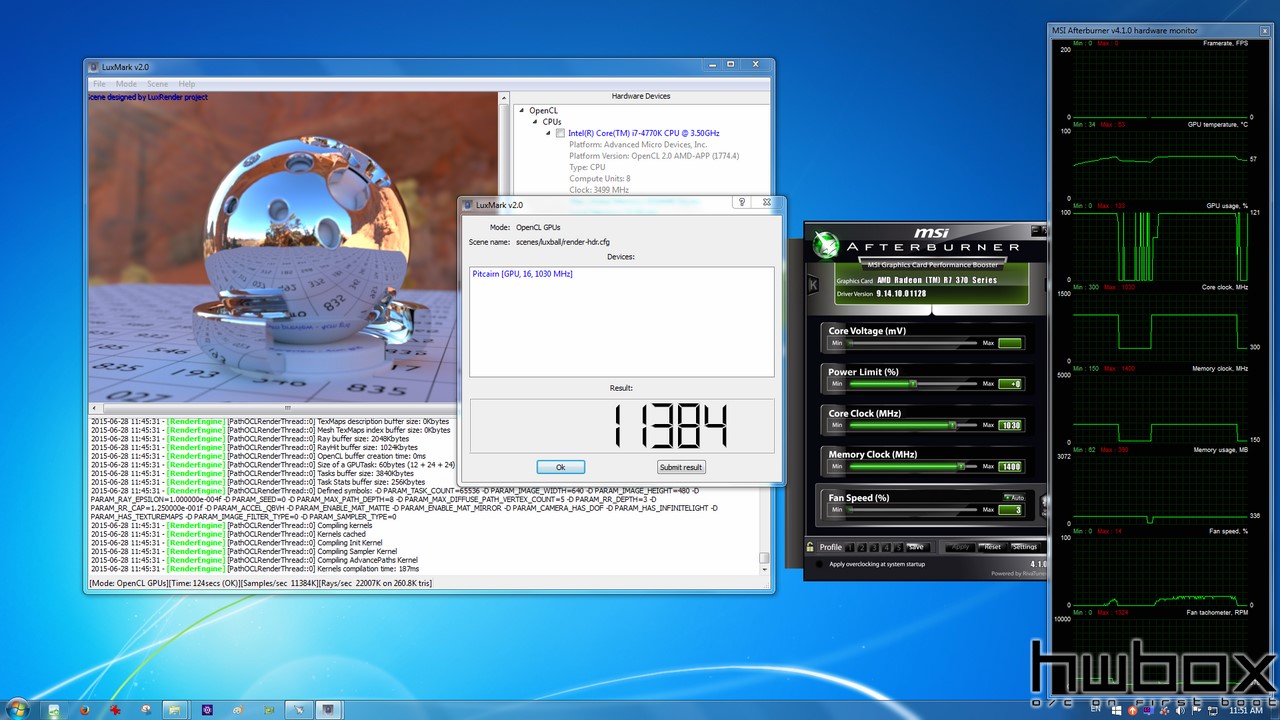Click the Submit result button
The image size is (1280, 720).
coord(681,467)
